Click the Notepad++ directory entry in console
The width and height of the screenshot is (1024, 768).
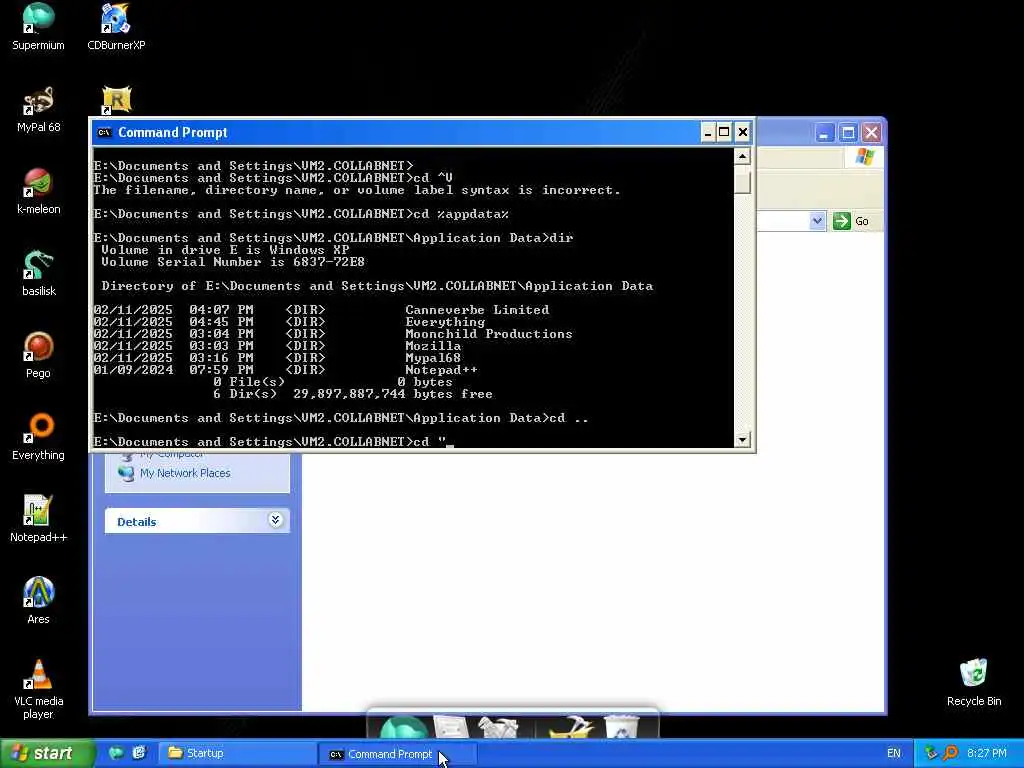pyautogui.click(x=441, y=370)
